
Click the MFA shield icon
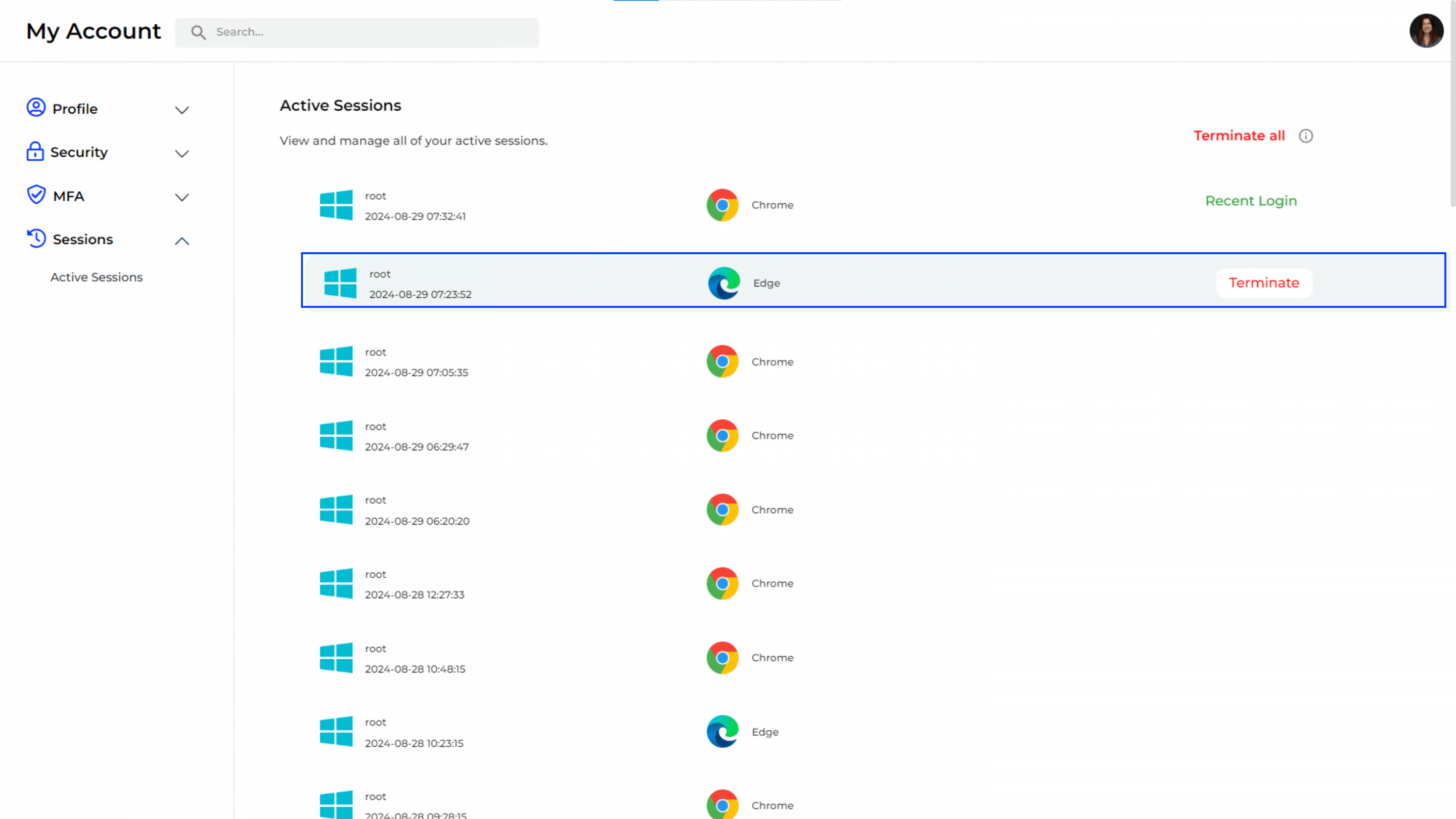[x=35, y=195]
